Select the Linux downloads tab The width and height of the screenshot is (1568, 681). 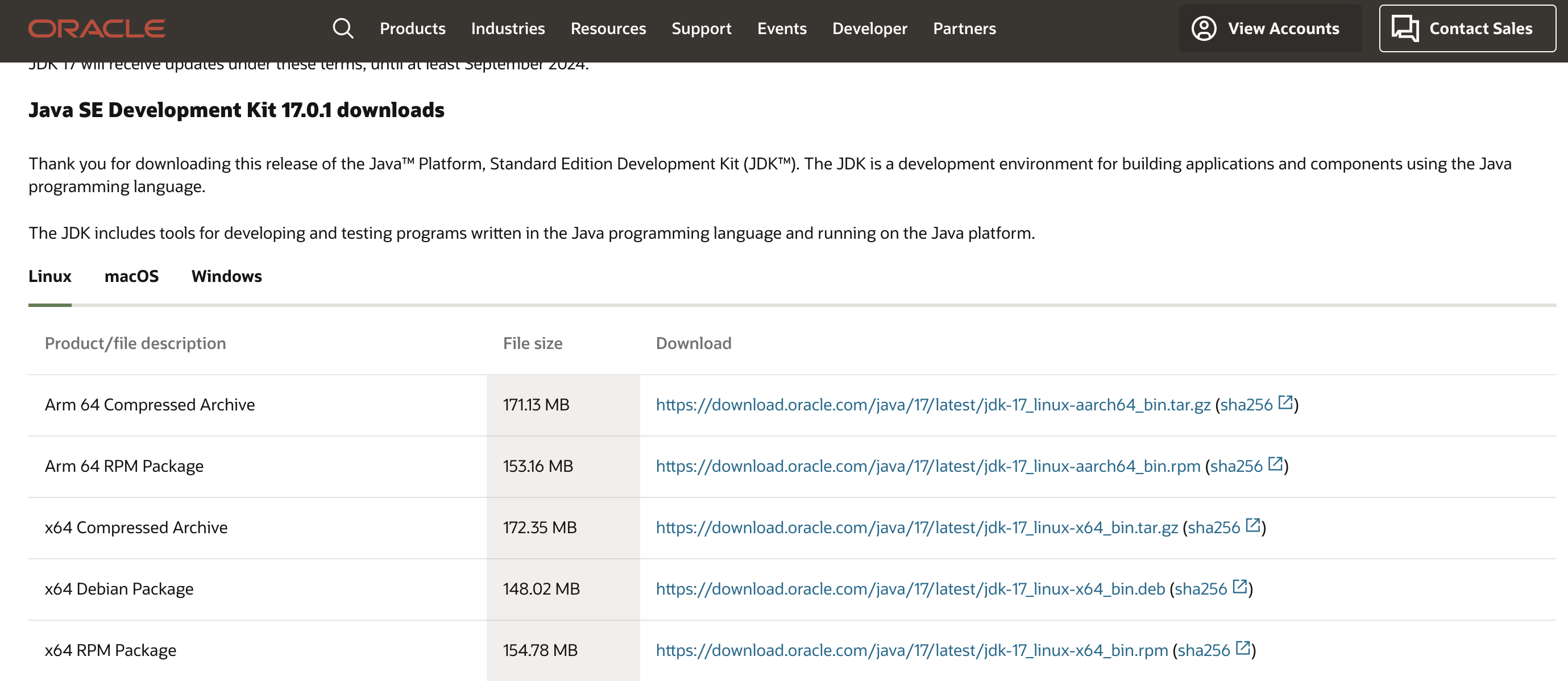pos(50,276)
